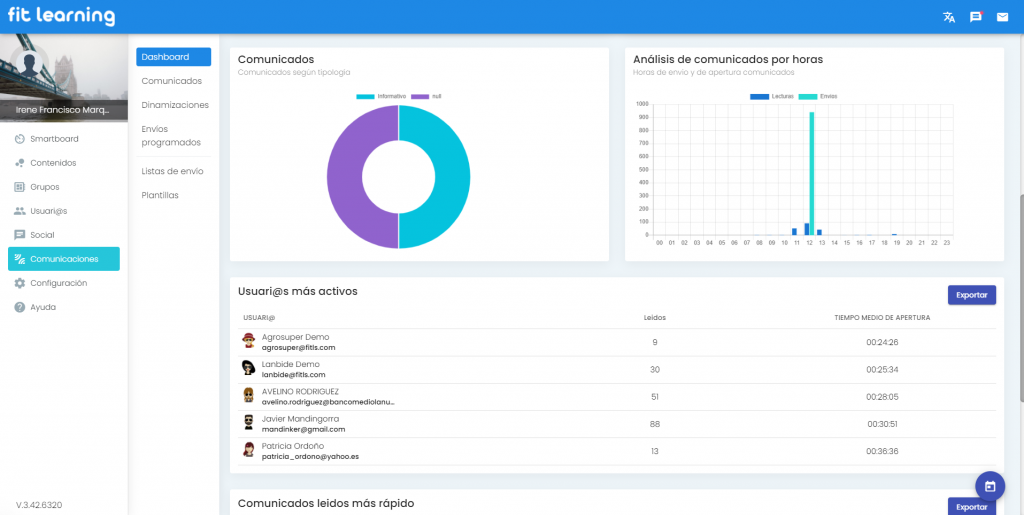1024x515 pixels.
Task: Click the translate language icon
Action: click(x=949, y=17)
